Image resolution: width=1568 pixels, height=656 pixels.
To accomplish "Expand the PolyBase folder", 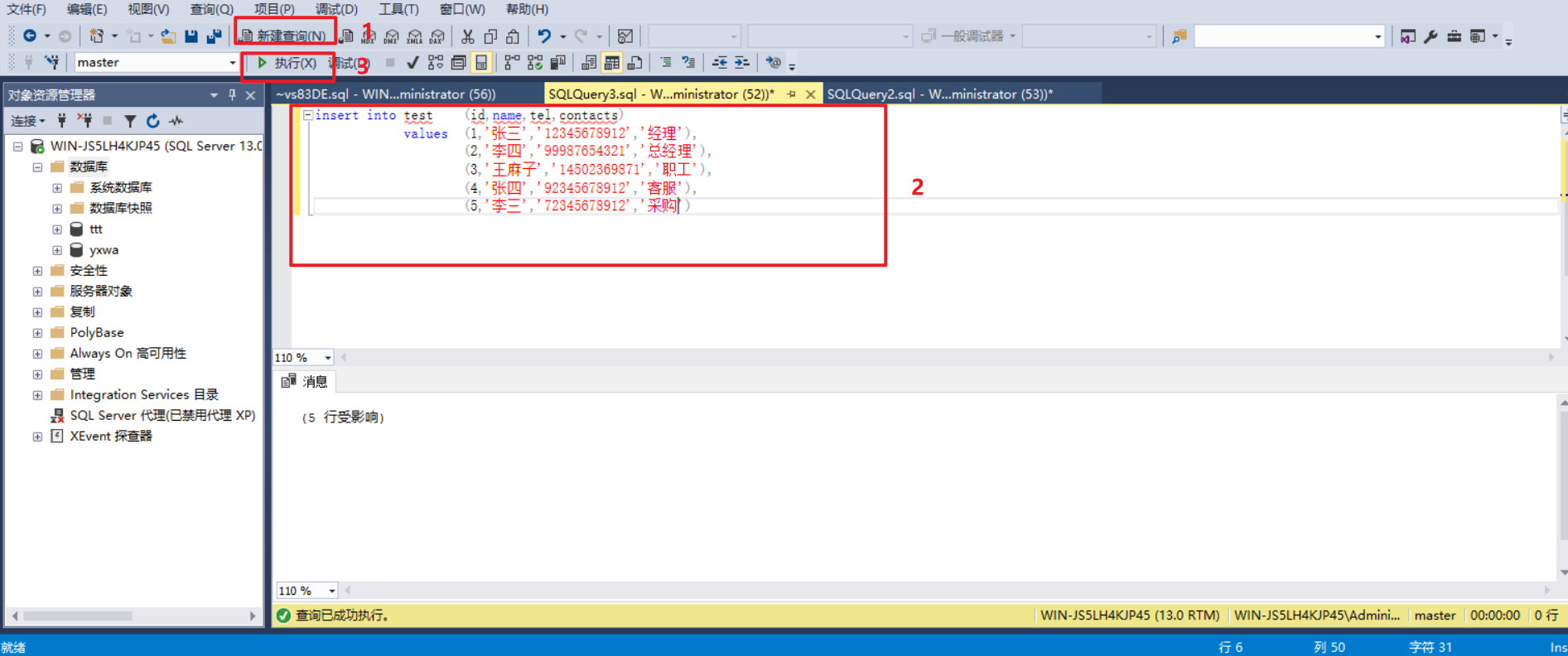I will 37,333.
